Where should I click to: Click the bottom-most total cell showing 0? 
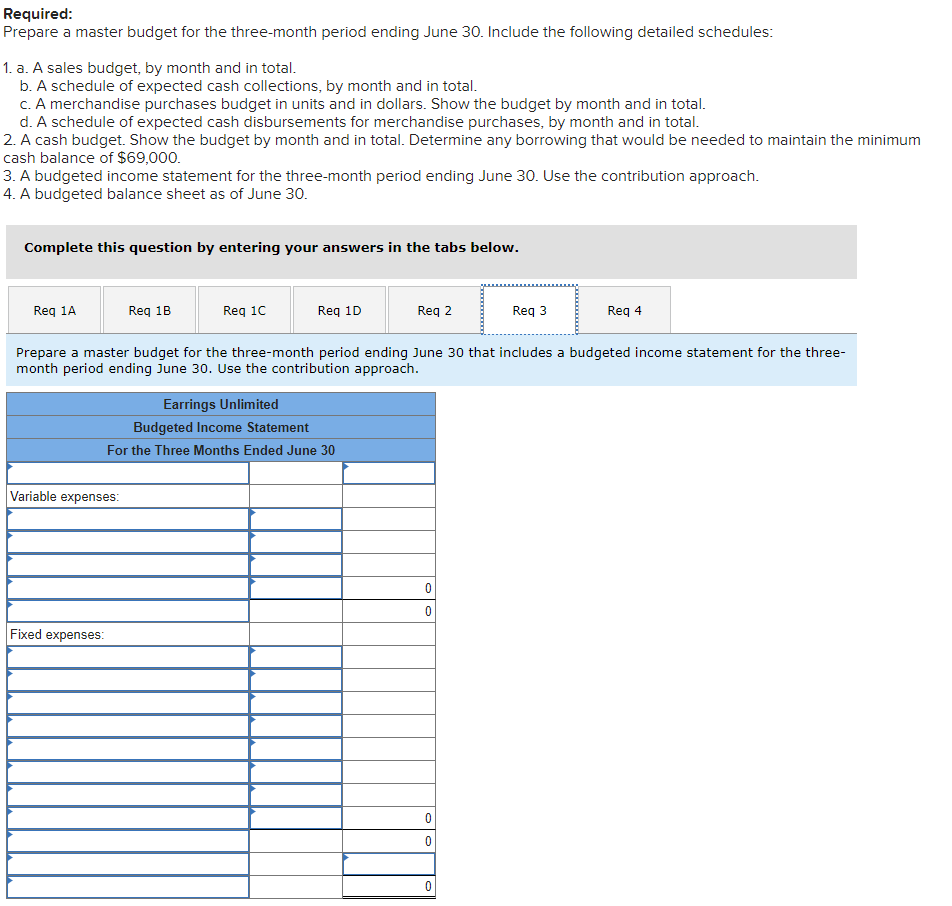pyautogui.click(x=389, y=887)
